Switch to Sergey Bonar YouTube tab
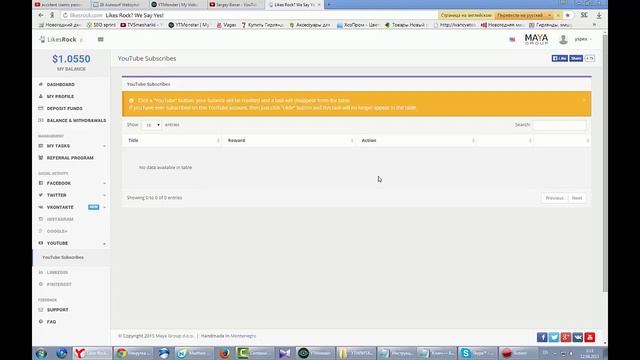 point(235,4)
